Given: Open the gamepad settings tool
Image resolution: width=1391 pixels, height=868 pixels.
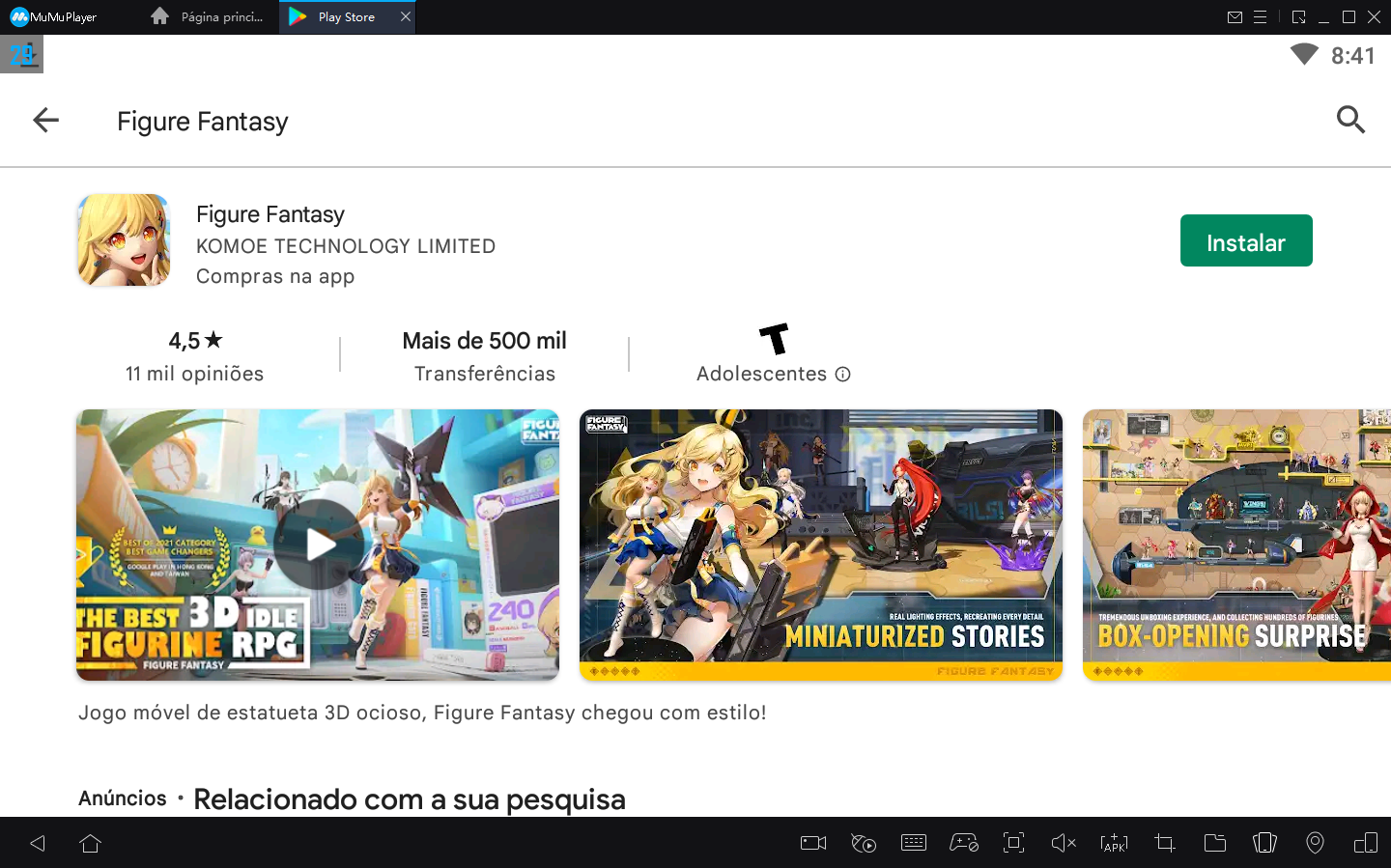Looking at the screenshot, I should [x=964, y=843].
